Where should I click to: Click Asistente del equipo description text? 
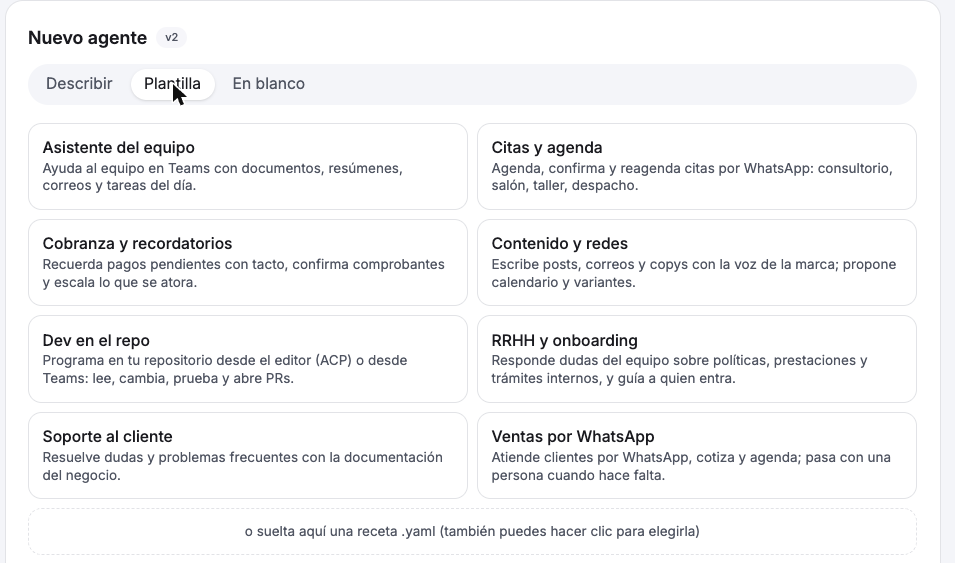[x=223, y=177]
